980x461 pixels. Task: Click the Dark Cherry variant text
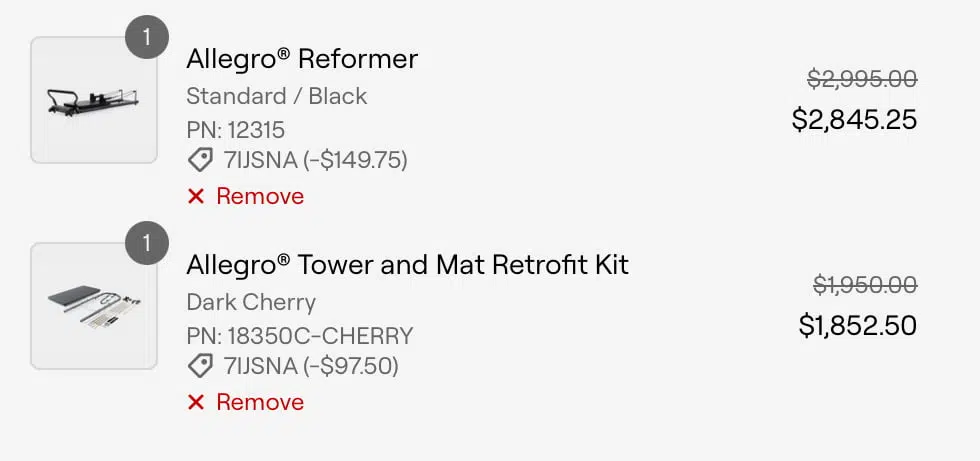[251, 302]
